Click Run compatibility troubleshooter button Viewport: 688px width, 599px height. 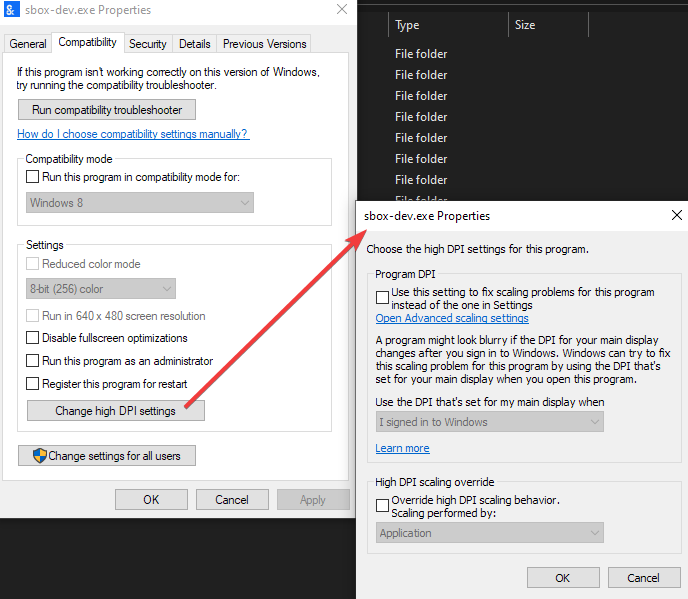[x=107, y=110]
